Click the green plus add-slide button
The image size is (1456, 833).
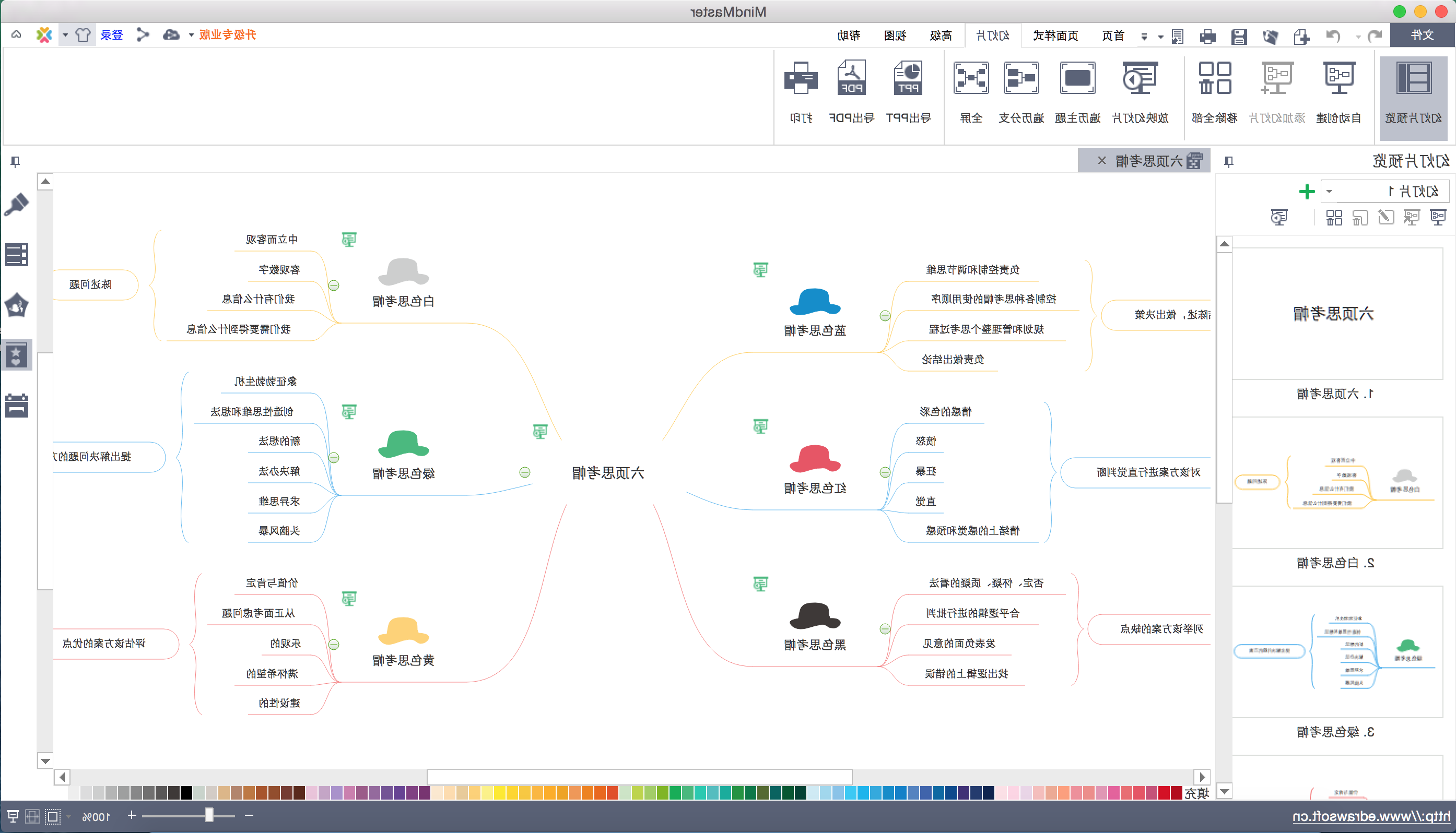click(1307, 191)
